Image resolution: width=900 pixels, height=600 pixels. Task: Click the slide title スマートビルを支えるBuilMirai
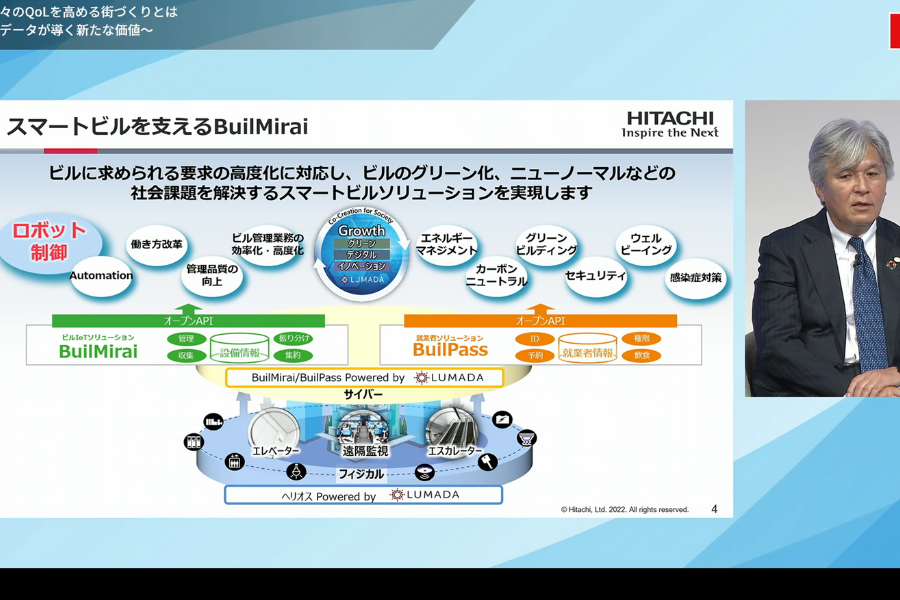[x=157, y=126]
